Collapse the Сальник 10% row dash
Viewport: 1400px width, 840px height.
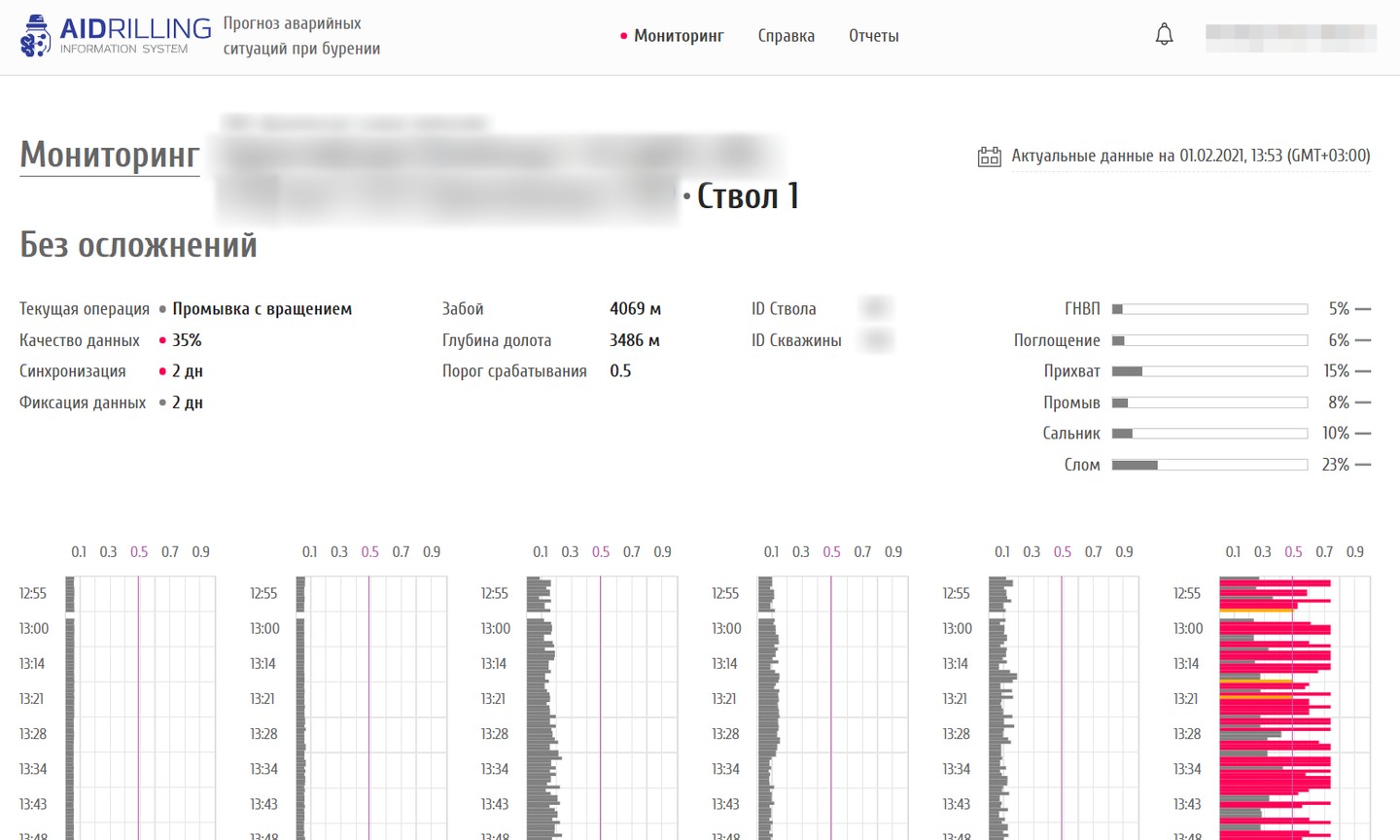click(1363, 434)
